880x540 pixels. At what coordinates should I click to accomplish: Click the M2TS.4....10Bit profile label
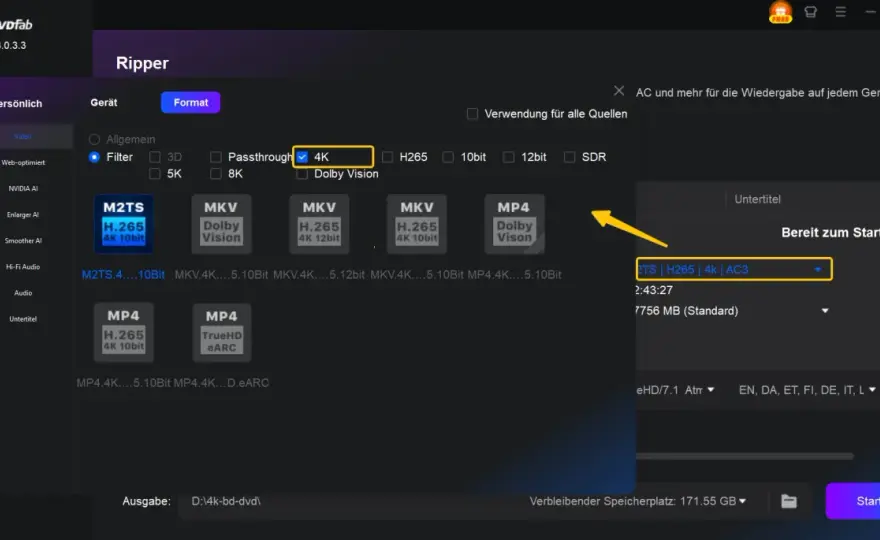[123, 274]
